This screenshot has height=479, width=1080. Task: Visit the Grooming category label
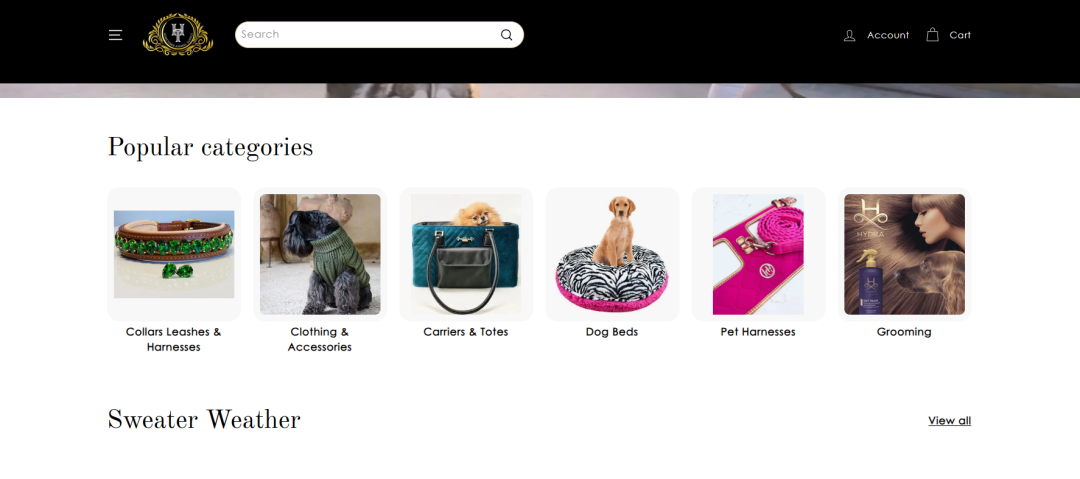click(904, 332)
